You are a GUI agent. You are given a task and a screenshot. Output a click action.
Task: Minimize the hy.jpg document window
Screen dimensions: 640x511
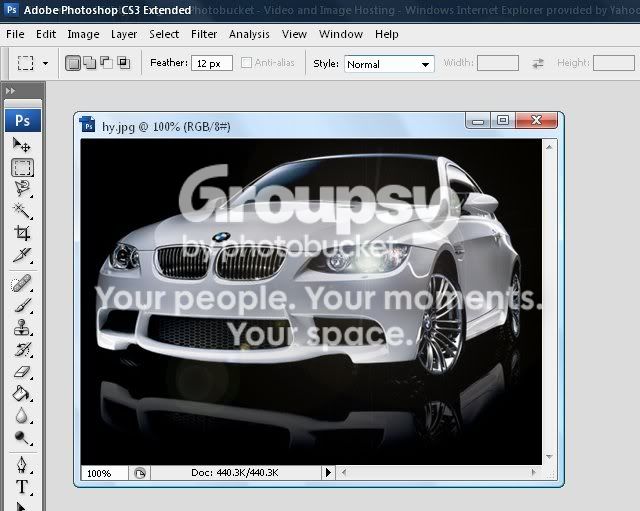(x=478, y=121)
